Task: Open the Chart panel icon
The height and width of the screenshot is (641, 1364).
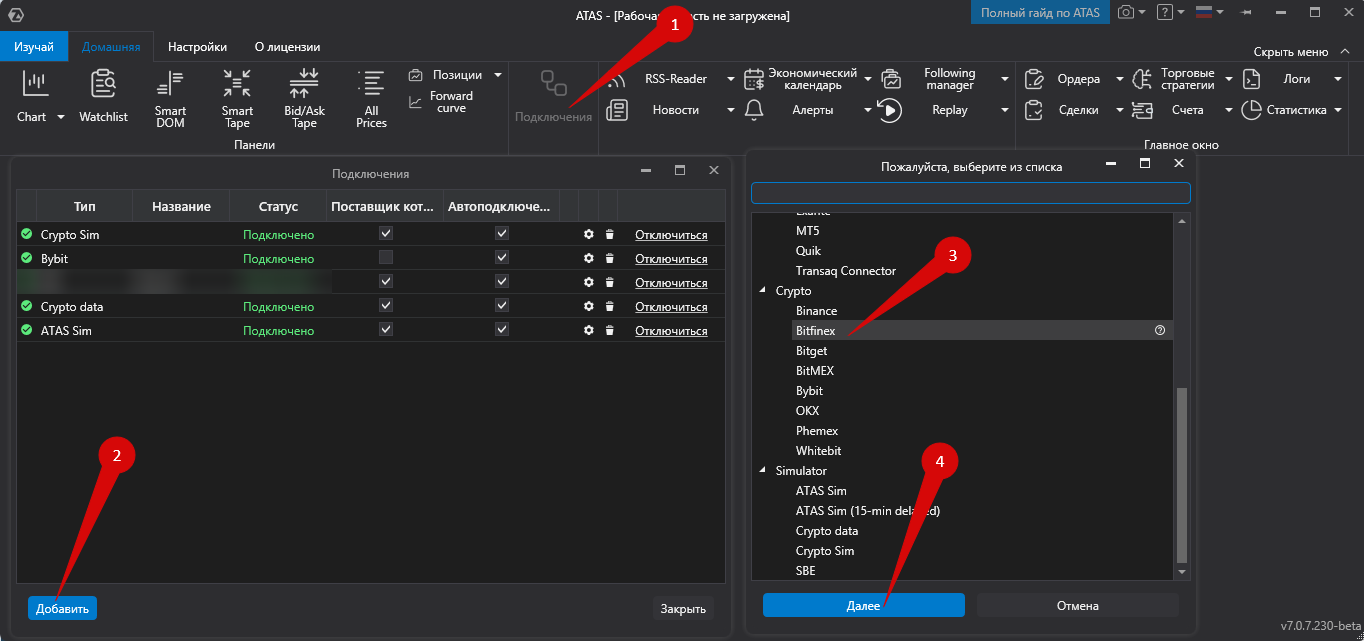Action: coord(35,84)
